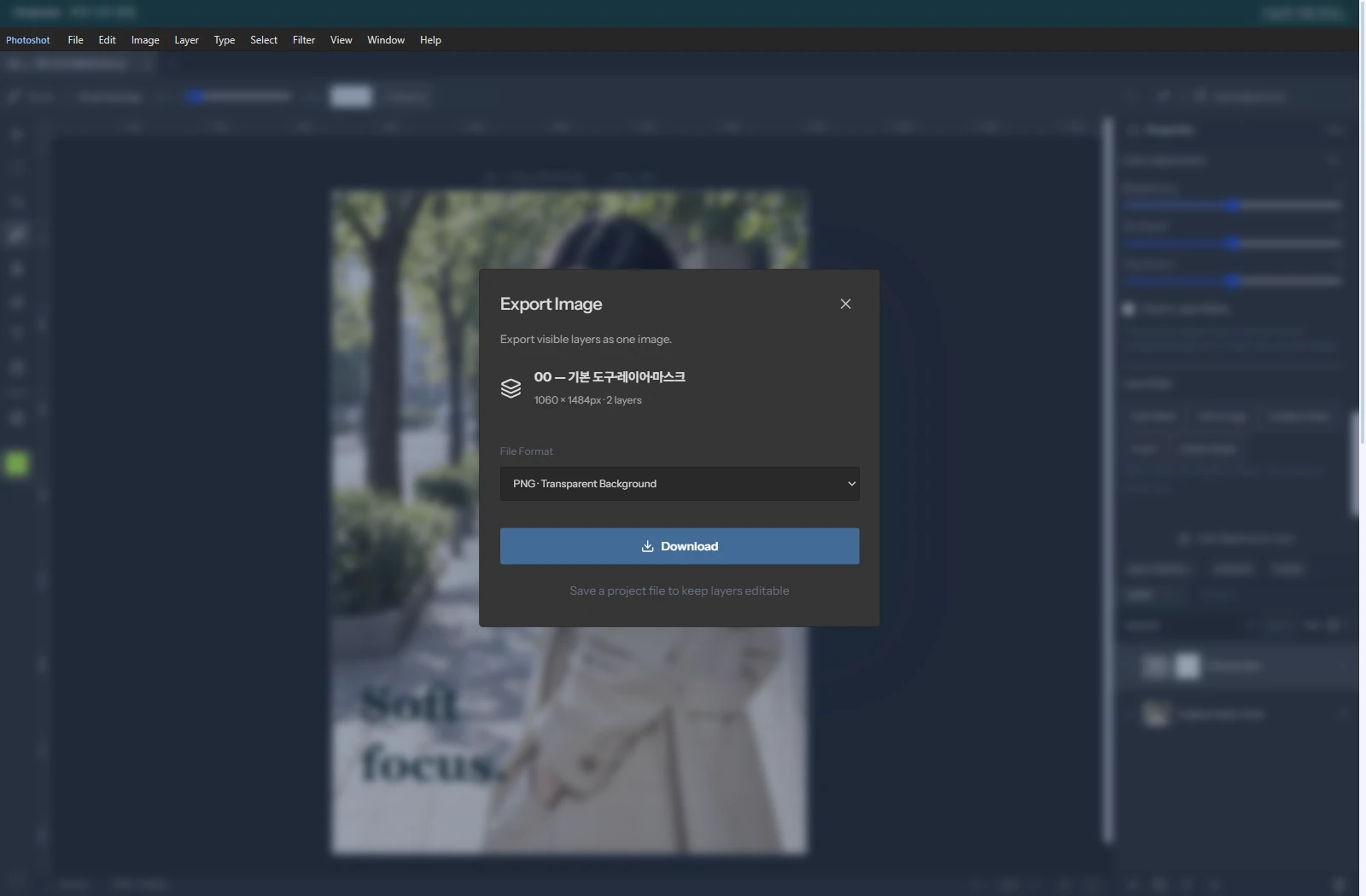The height and width of the screenshot is (896, 1366).
Task: Click the Photoshot app name
Action: click(x=28, y=40)
